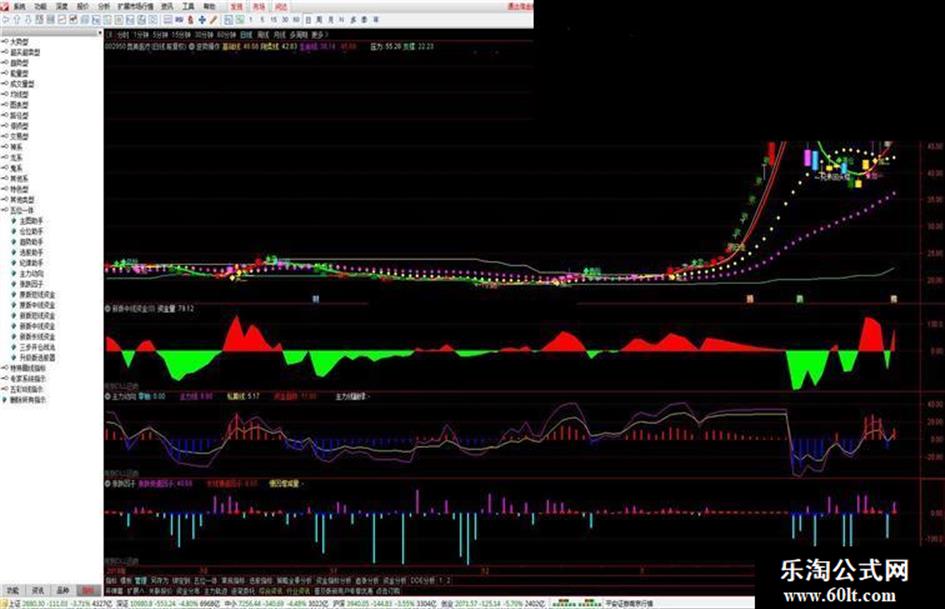Switch chart to 月线 period

tap(279, 35)
